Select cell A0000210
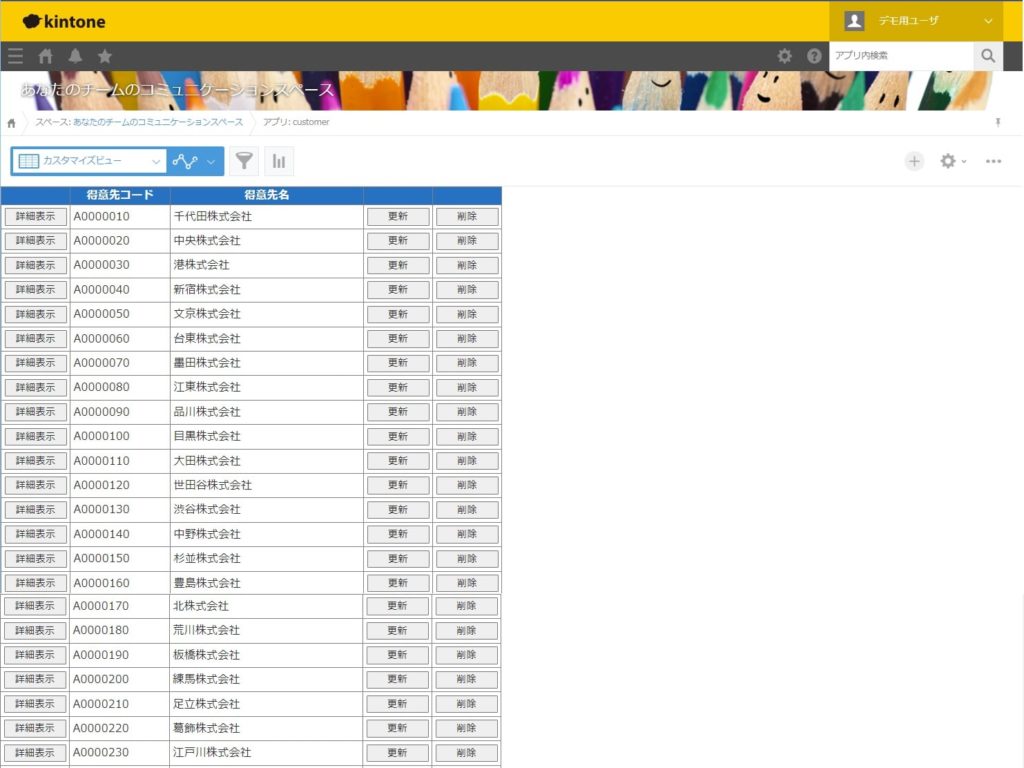Image resolution: width=1024 pixels, height=768 pixels. [120, 703]
